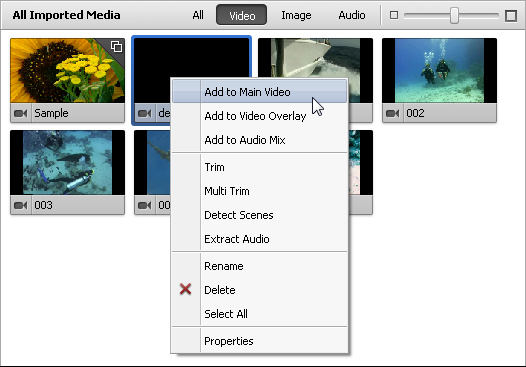
Task: Select the black selected clip thumbnail
Action: tap(192, 58)
